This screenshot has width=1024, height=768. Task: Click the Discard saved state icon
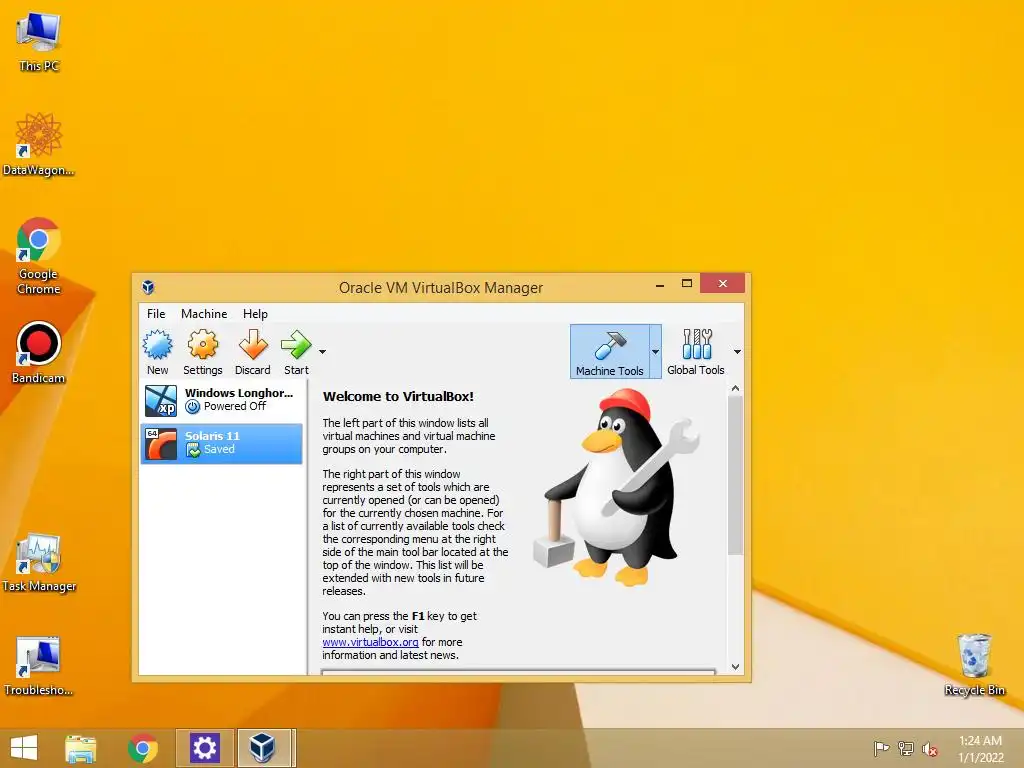click(x=253, y=353)
